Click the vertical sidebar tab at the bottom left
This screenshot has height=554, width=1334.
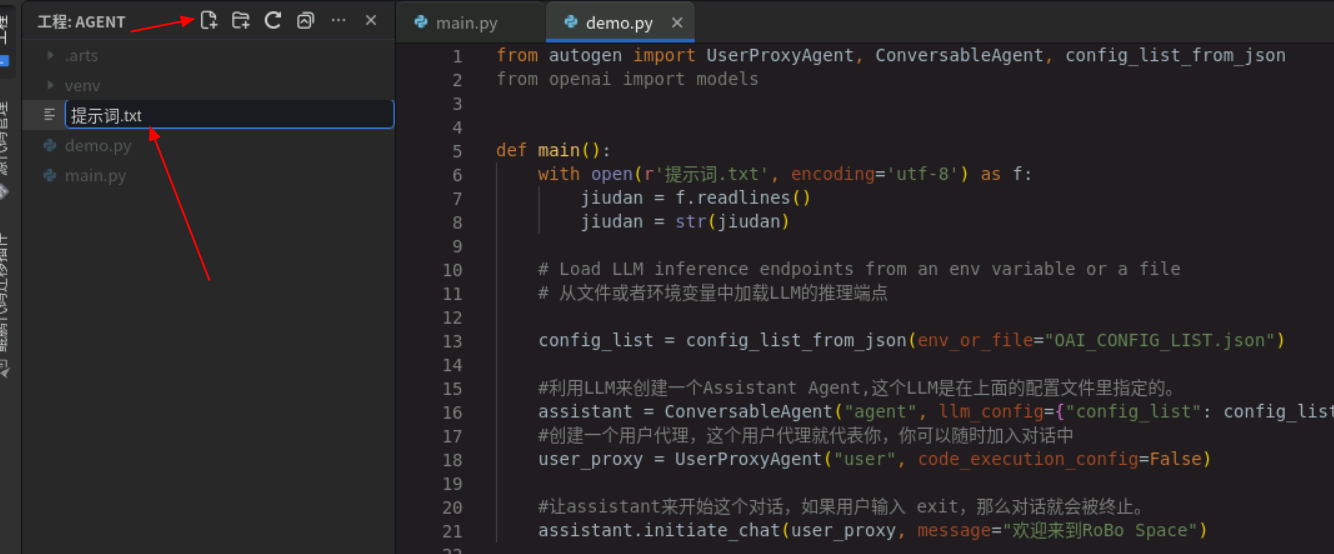[x=5, y=305]
